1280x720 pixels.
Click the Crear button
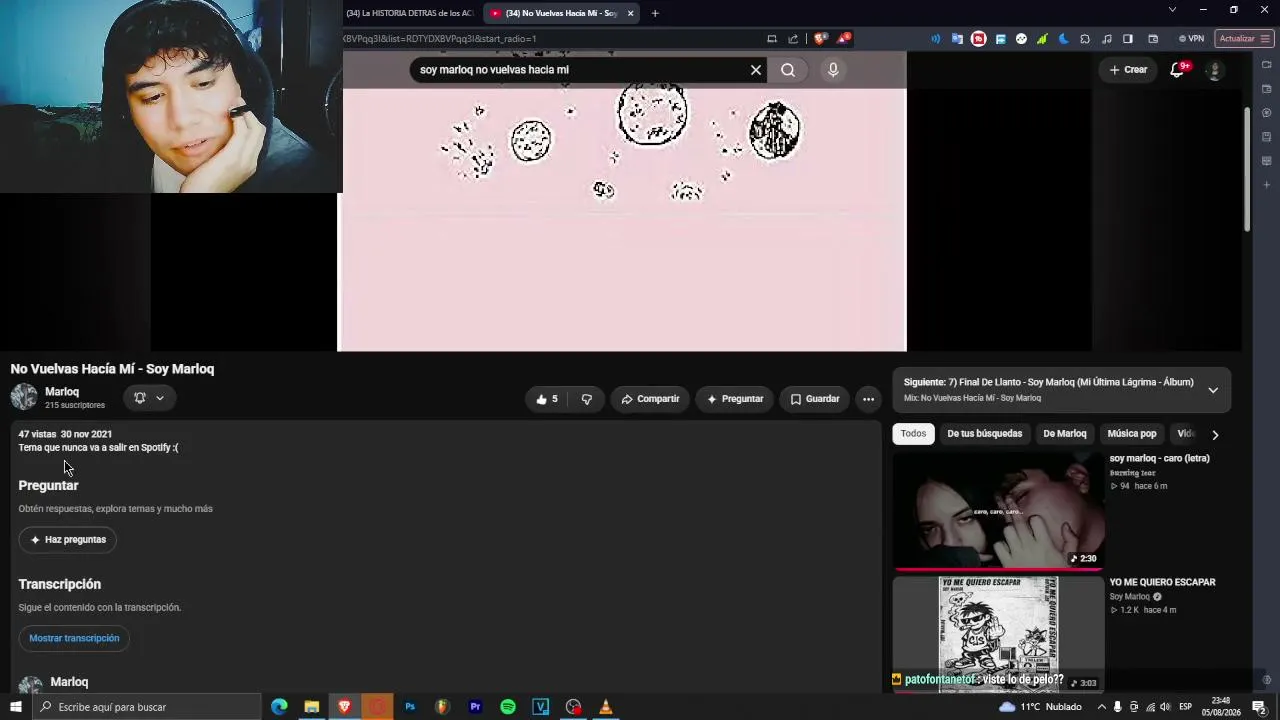(x=1128, y=70)
